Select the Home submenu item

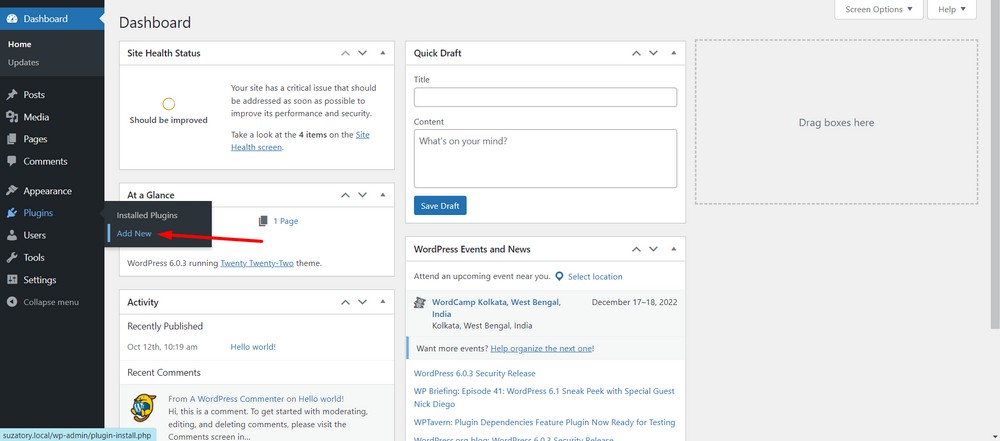[20, 44]
